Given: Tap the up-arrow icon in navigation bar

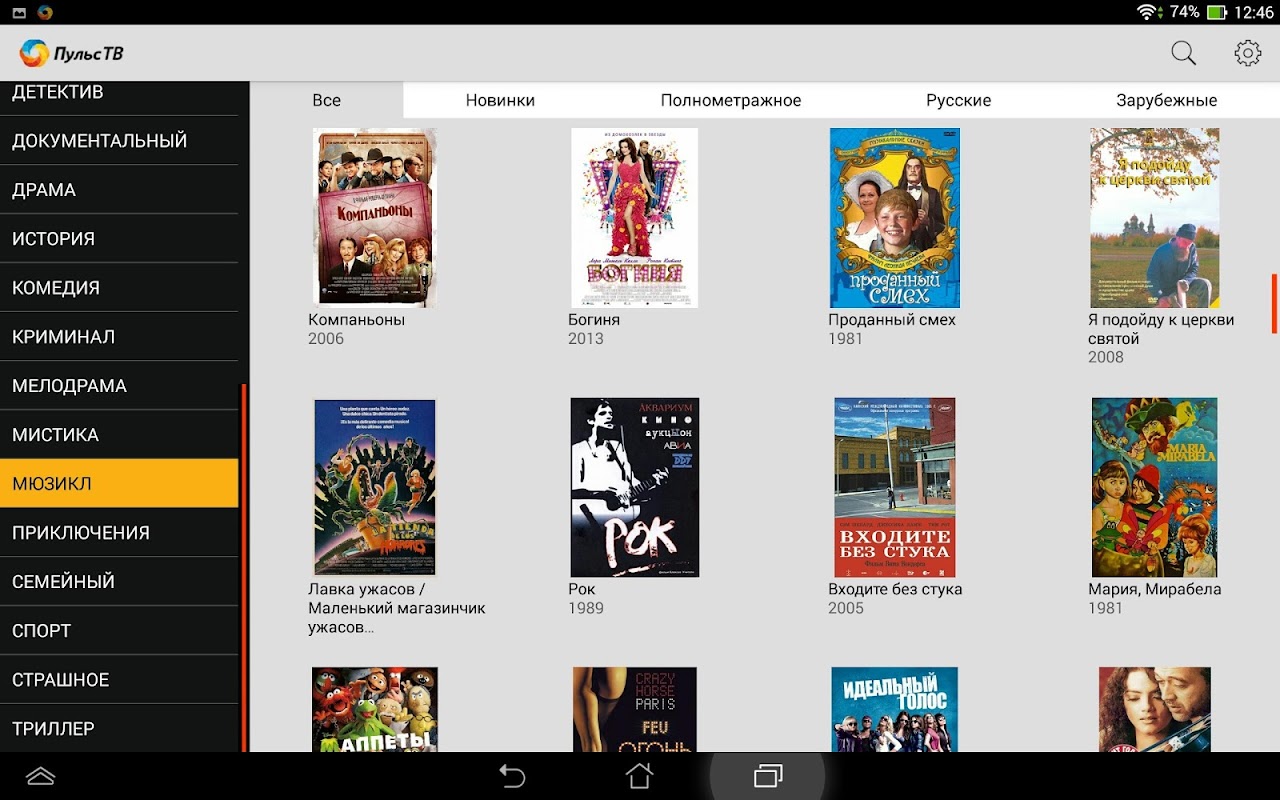Looking at the screenshot, I should (x=40, y=776).
